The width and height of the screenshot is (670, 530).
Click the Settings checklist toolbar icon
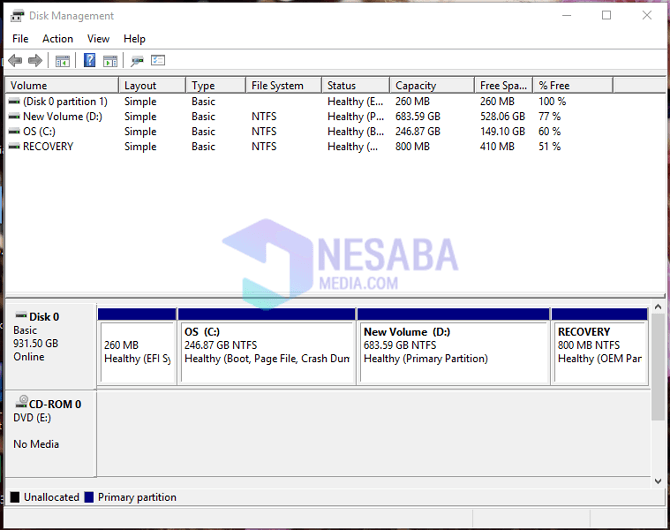pyautogui.click(x=158, y=61)
